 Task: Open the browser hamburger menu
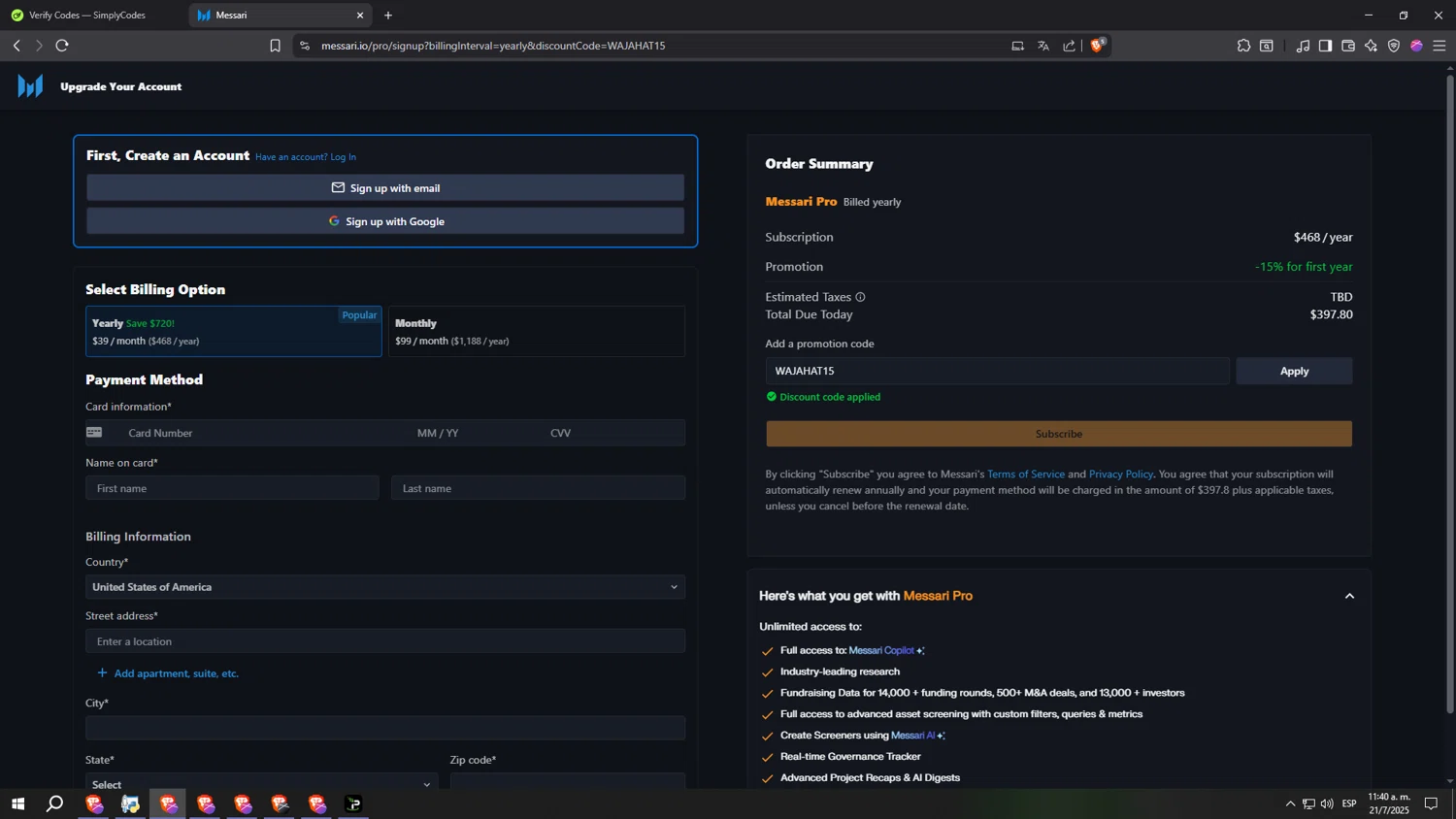tap(1439, 46)
